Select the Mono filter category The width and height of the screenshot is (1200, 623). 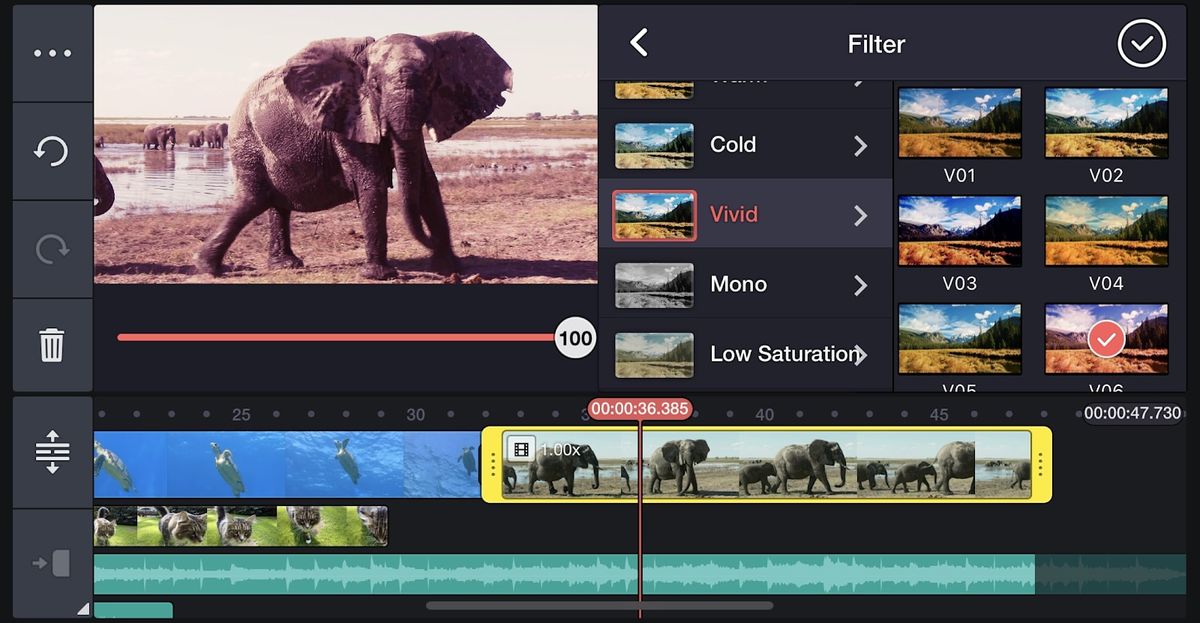[738, 284]
